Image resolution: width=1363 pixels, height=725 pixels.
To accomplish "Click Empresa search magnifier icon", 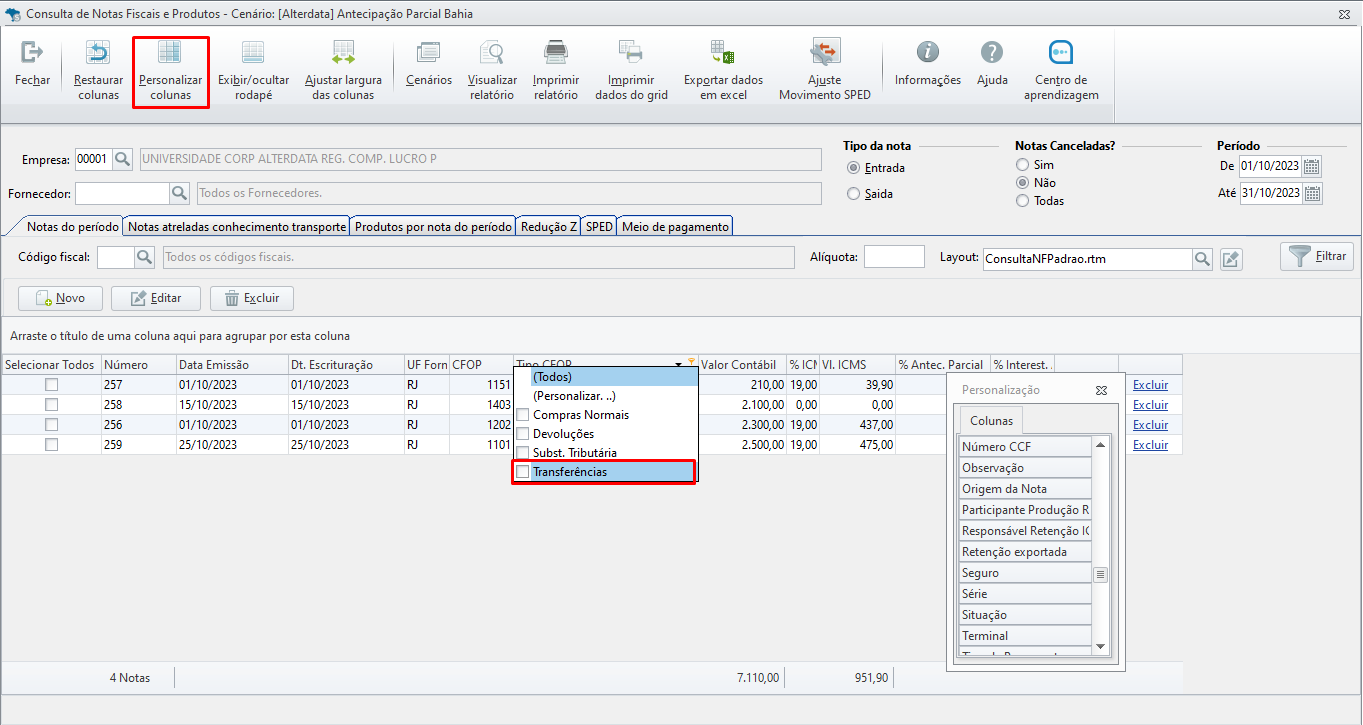I will click(122, 159).
